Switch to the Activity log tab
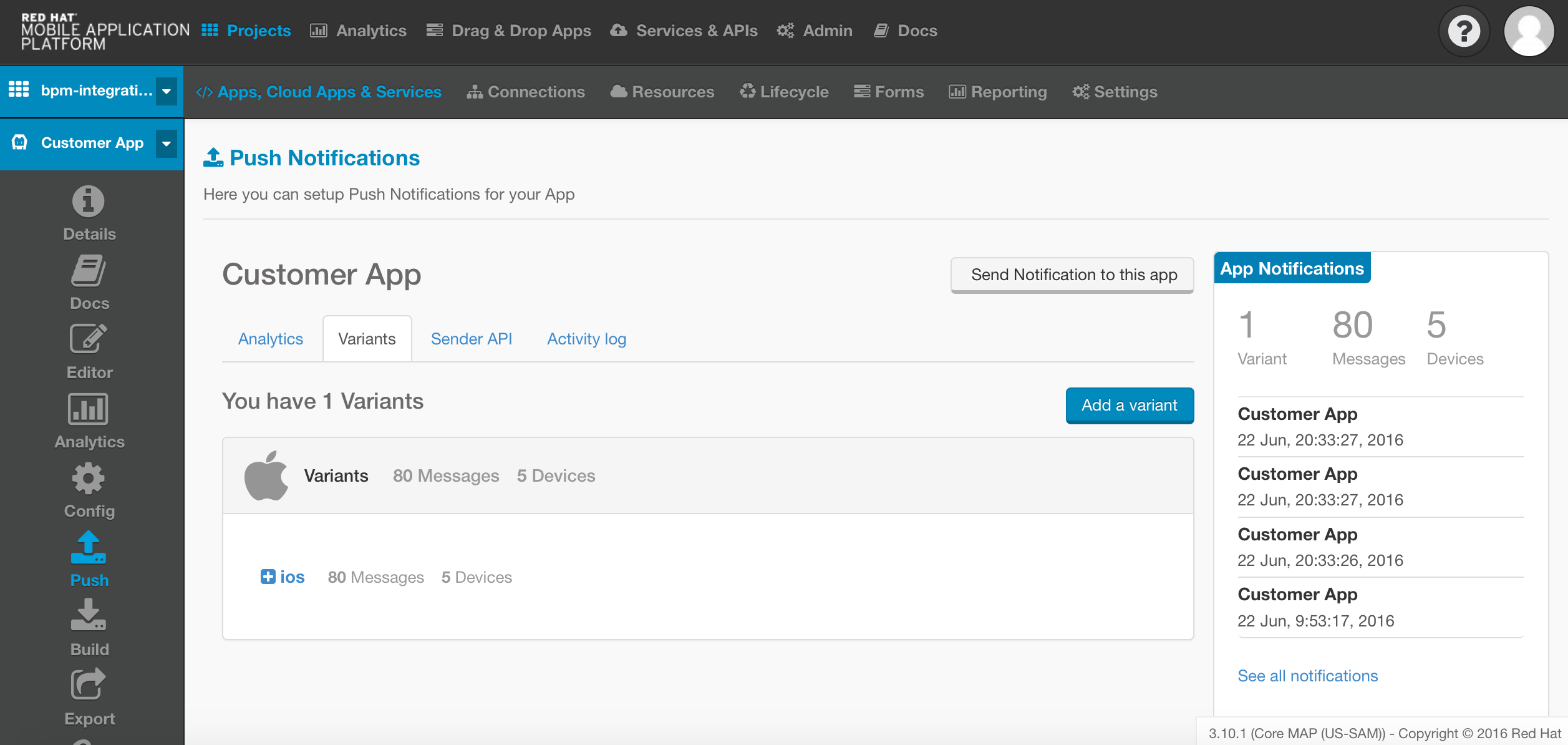This screenshot has width=1568, height=745. tap(586, 339)
